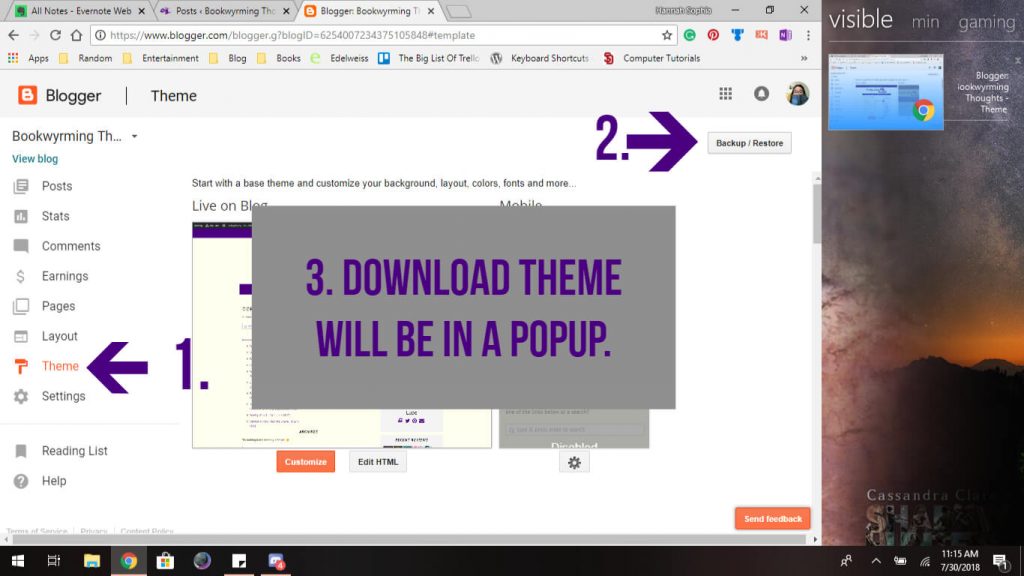Image resolution: width=1024 pixels, height=576 pixels.
Task: Click the mobile theme settings gear icon
Action: point(574,462)
